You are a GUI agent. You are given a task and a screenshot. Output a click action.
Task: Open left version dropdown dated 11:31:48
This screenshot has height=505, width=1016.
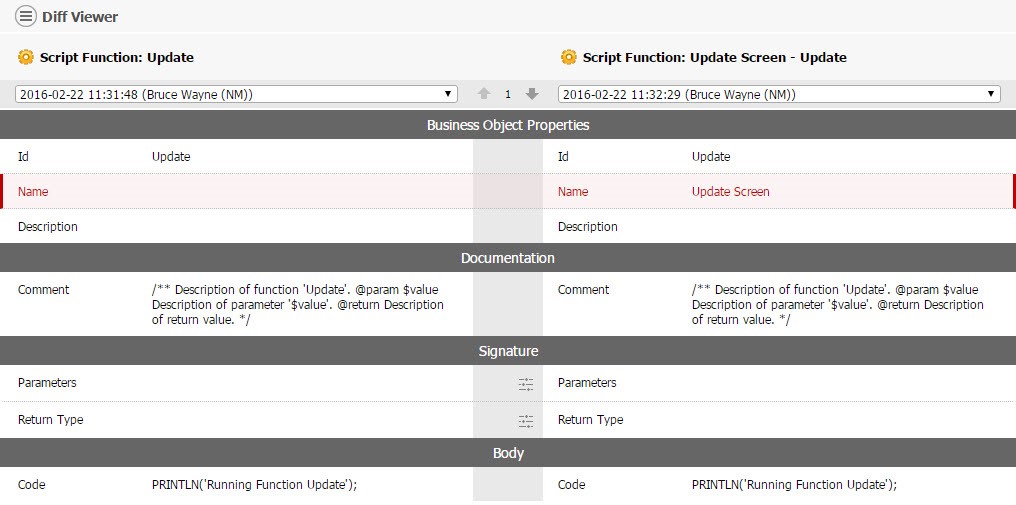[x=236, y=94]
